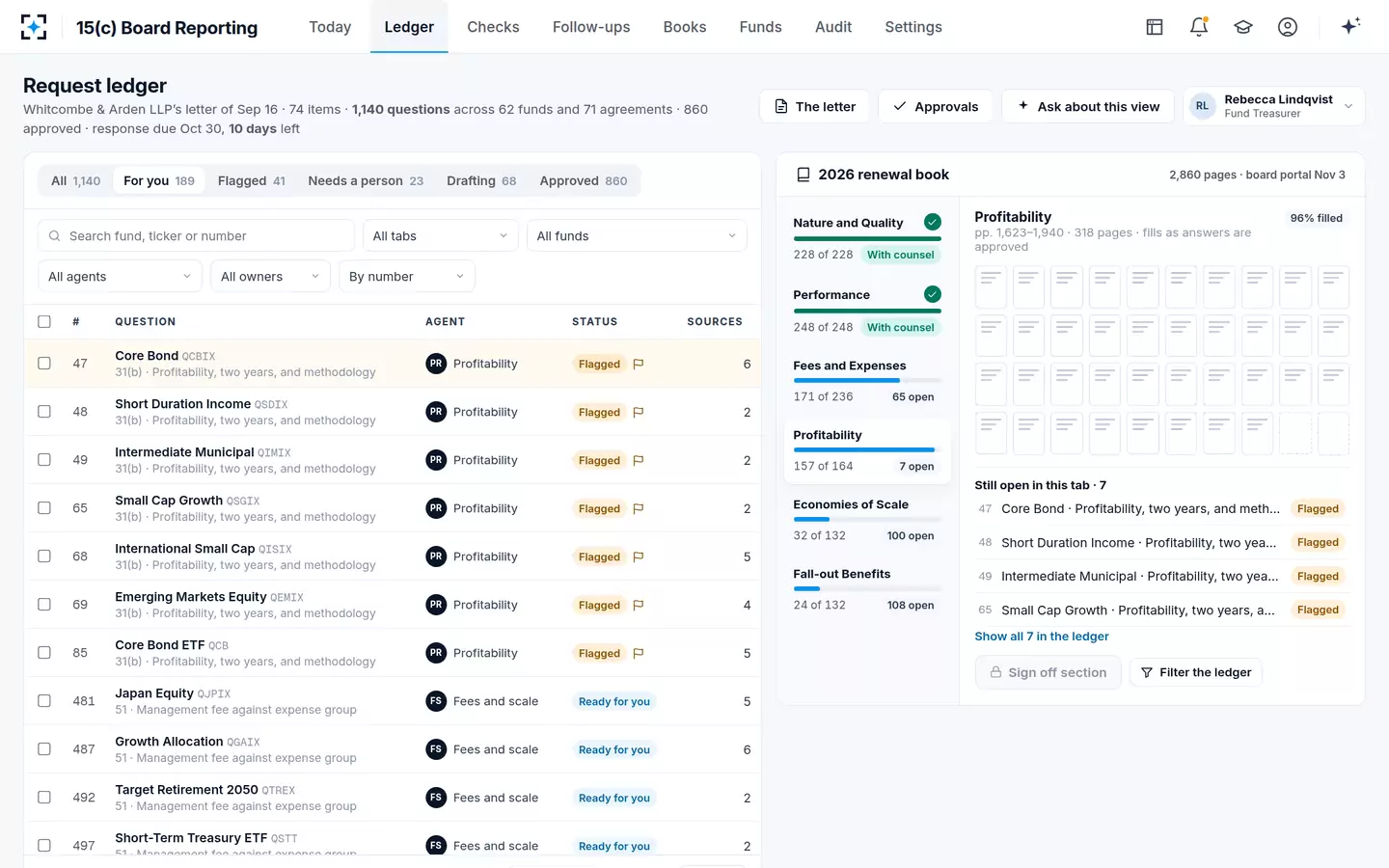Click the FS agent avatar on Japan Equity row

click(436, 701)
